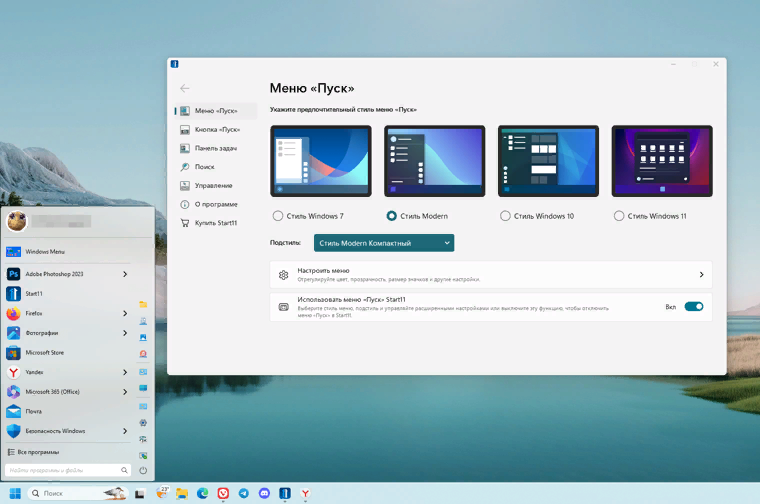This screenshot has height=504, width=760.
Task: Select the Стиль Modern radio button
Action: click(x=392, y=216)
